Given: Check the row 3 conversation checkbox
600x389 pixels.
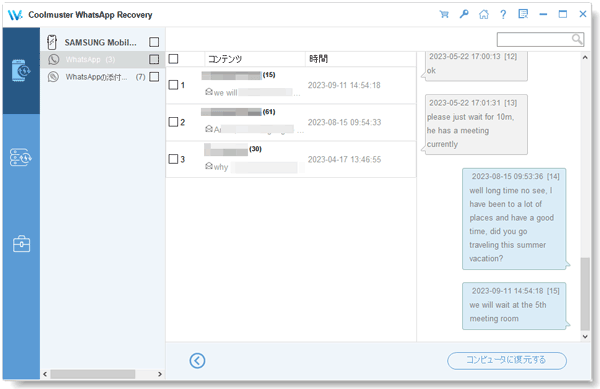Looking at the screenshot, I should (173, 159).
